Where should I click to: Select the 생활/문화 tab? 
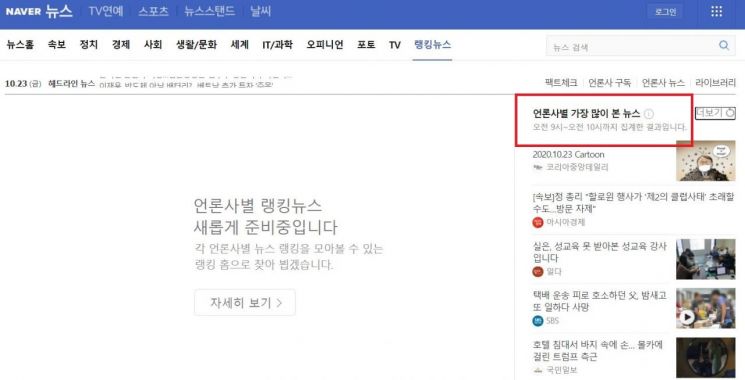pyautogui.click(x=196, y=45)
